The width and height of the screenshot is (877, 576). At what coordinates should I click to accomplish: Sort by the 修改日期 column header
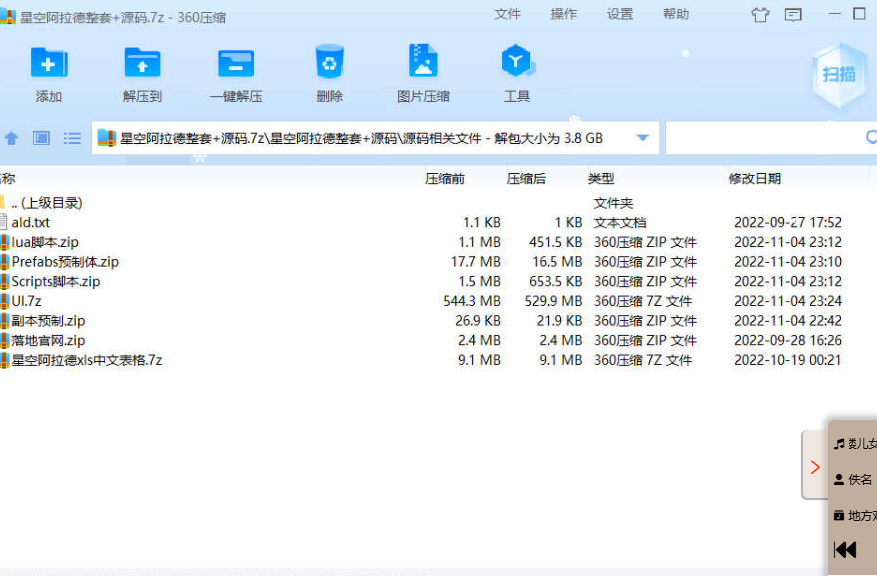coord(755,178)
